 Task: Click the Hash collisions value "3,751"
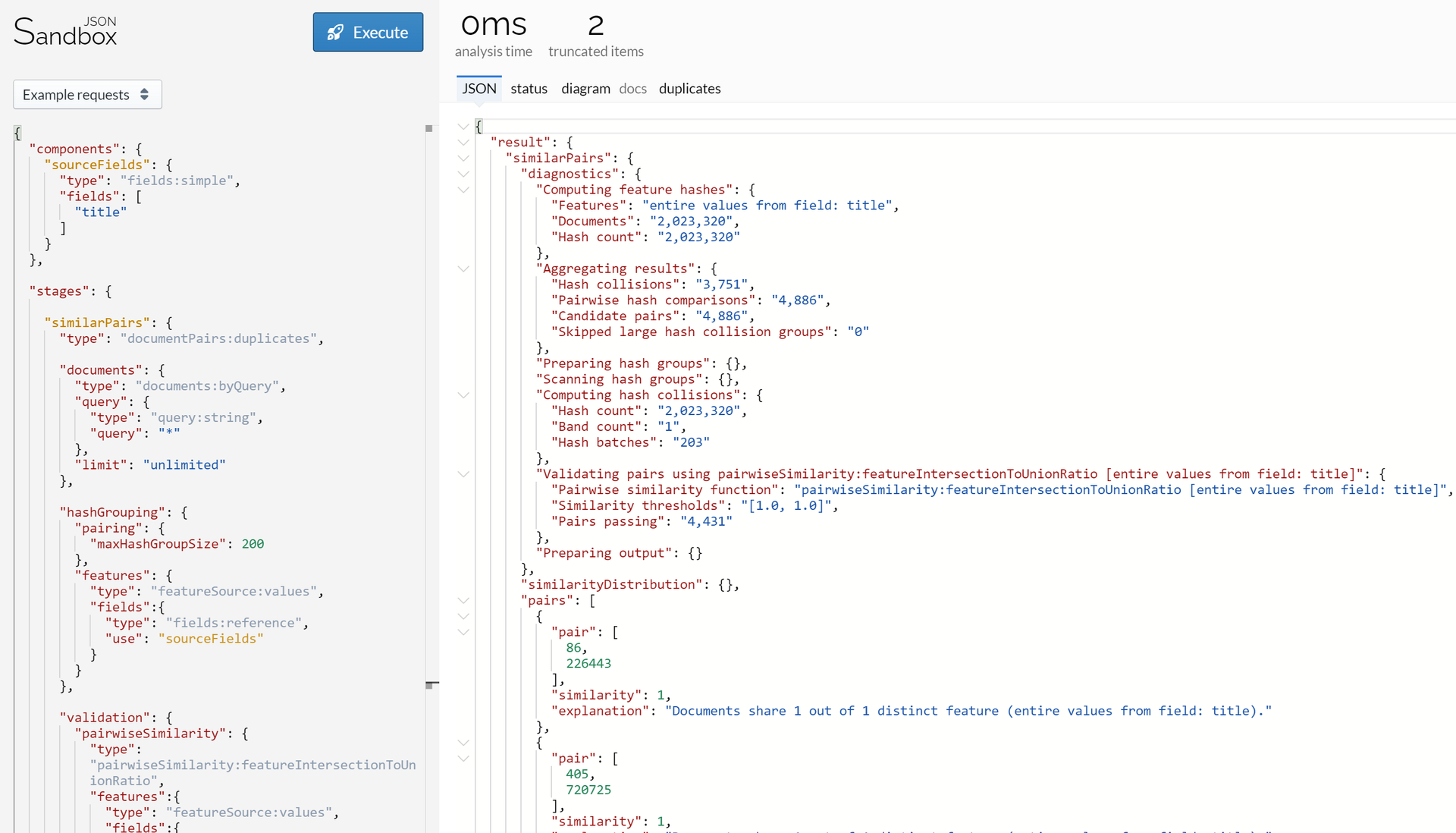click(721, 284)
